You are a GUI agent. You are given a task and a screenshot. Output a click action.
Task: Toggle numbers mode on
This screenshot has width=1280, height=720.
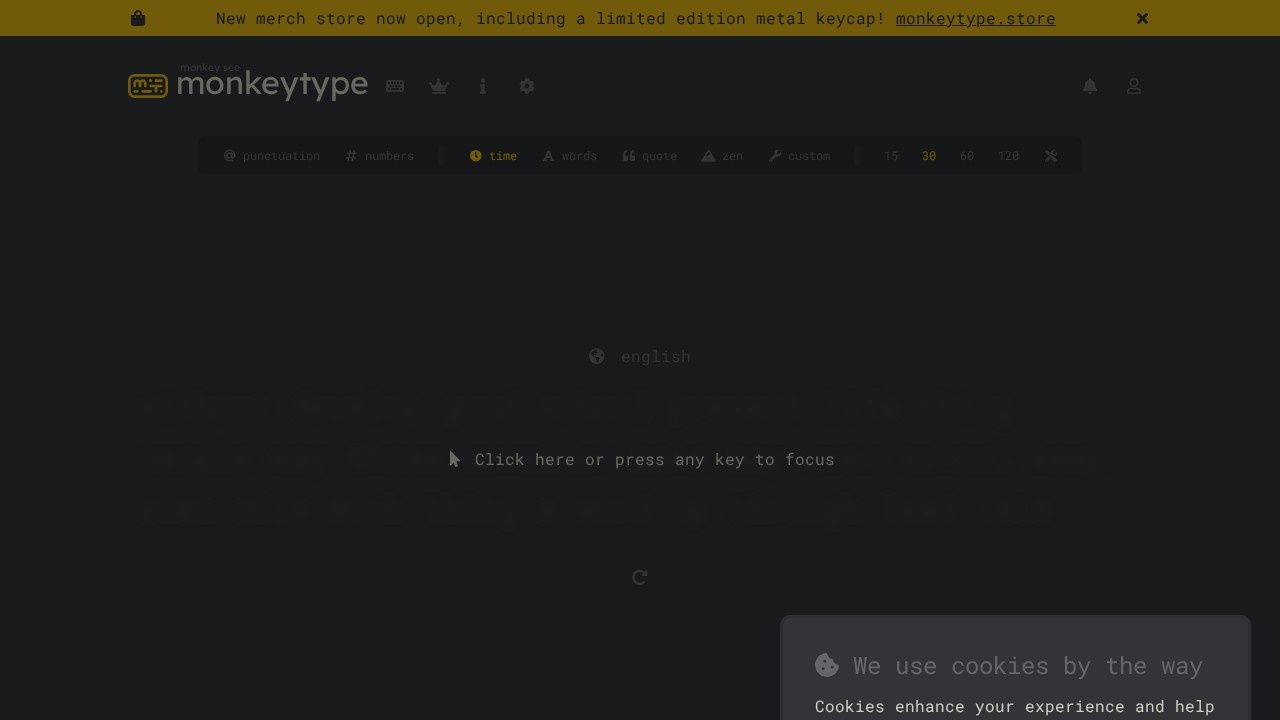(x=379, y=156)
